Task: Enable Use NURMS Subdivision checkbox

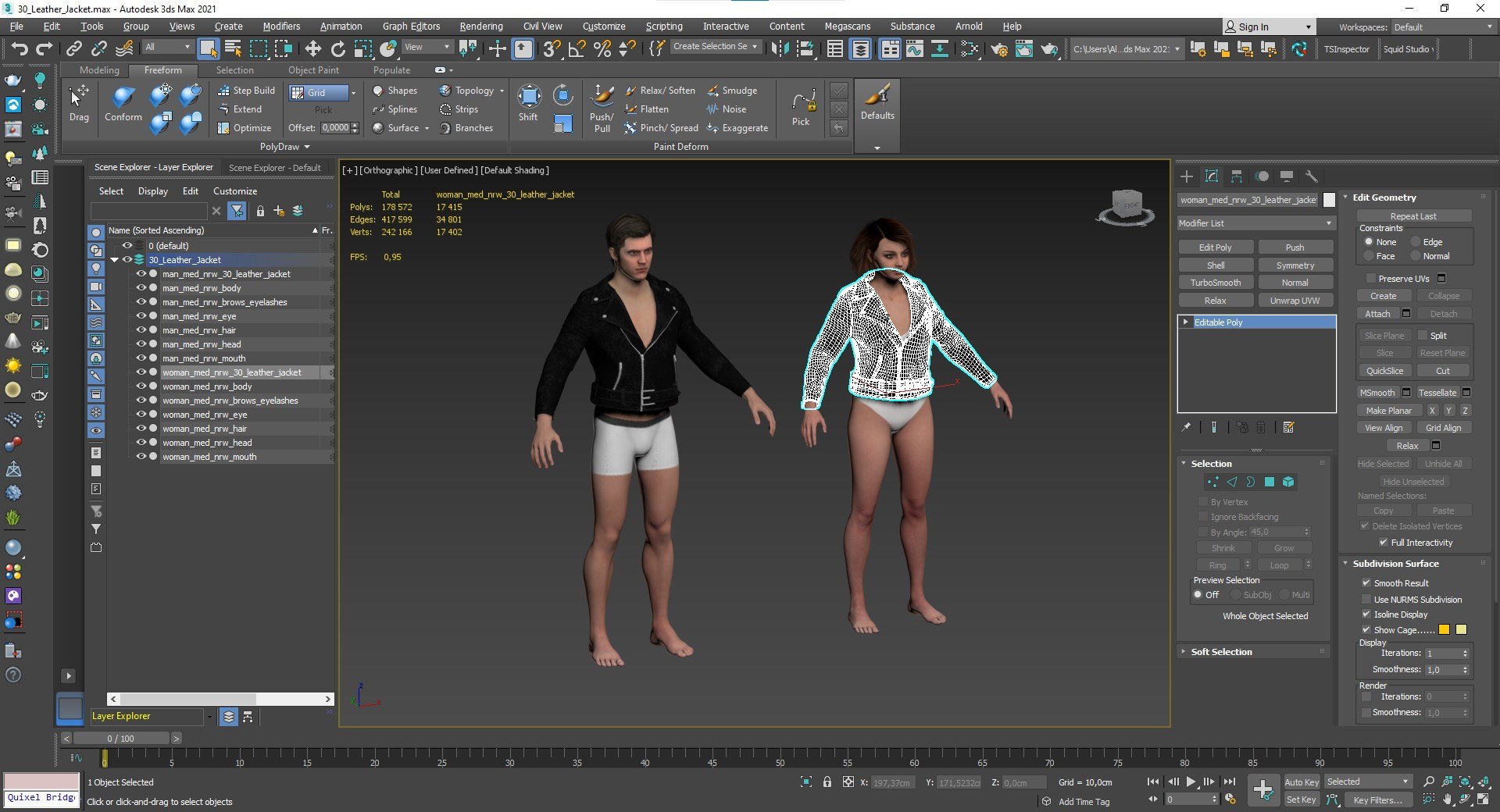Action: [x=1366, y=600]
